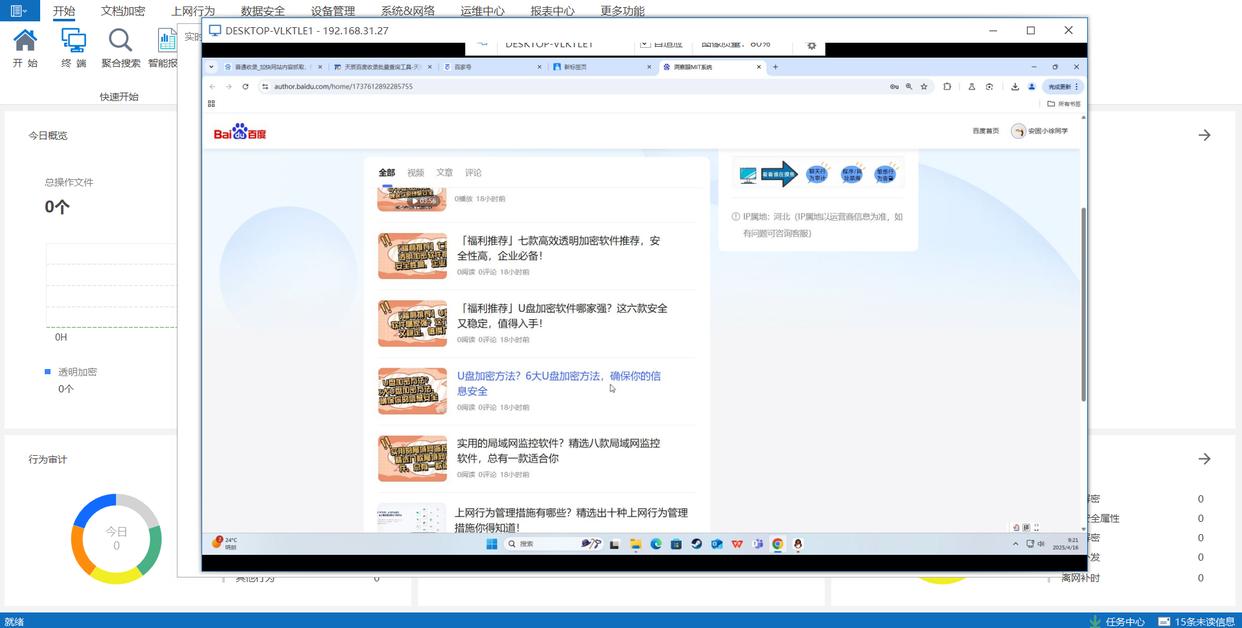This screenshot has width=1242, height=628.
Task: Open article 实用的局域网监控软件
Action: pos(558,451)
